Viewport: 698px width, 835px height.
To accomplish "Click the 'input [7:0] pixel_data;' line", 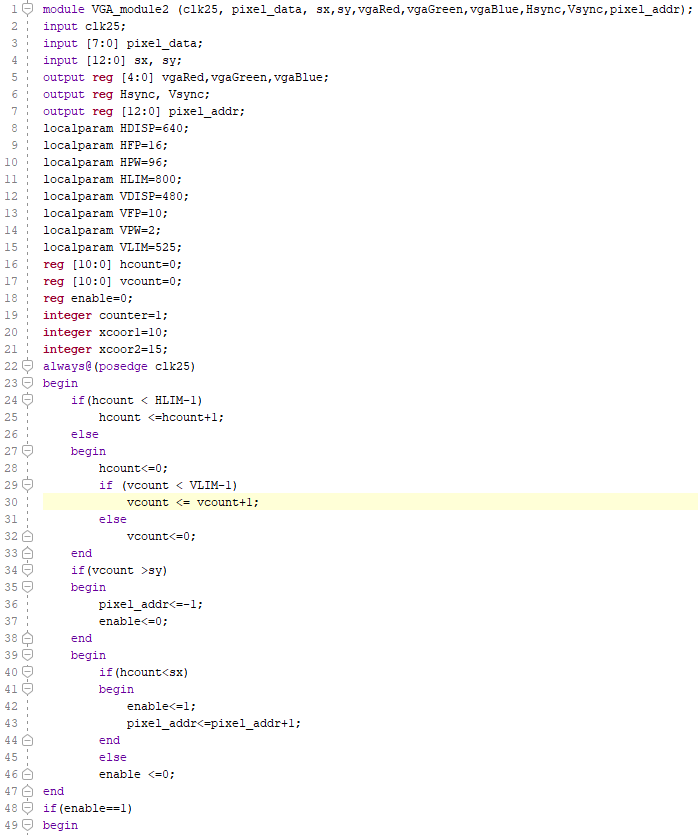I will (122, 43).
